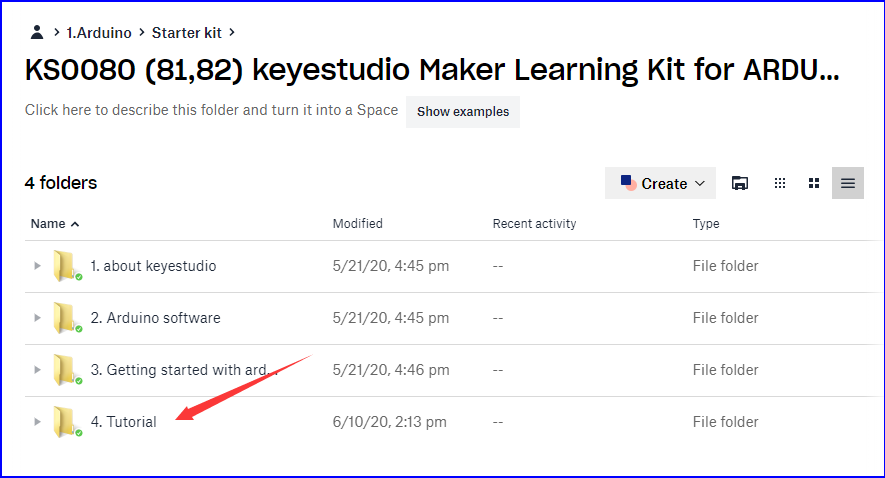Screen dimensions: 885x478
Task: Click the '4 folders' count label
Action: click(61, 183)
